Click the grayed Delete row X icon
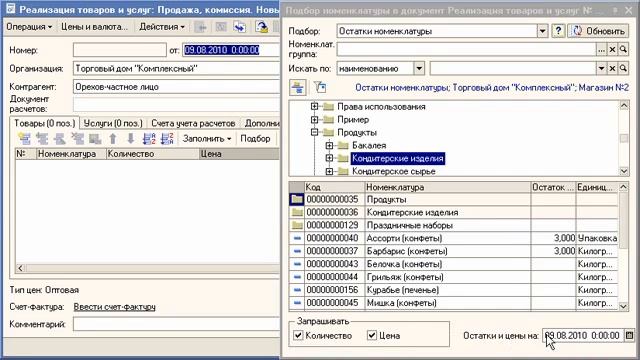Viewport: 640px width, 360px height. 77,139
